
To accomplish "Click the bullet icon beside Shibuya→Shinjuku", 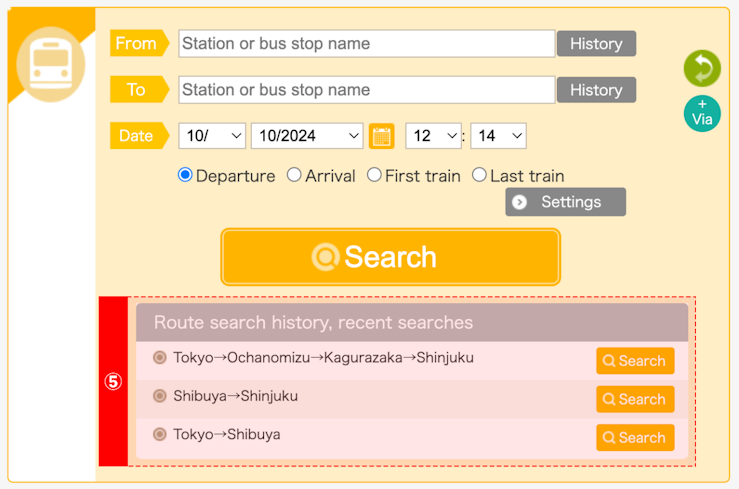I will click(x=160, y=396).
